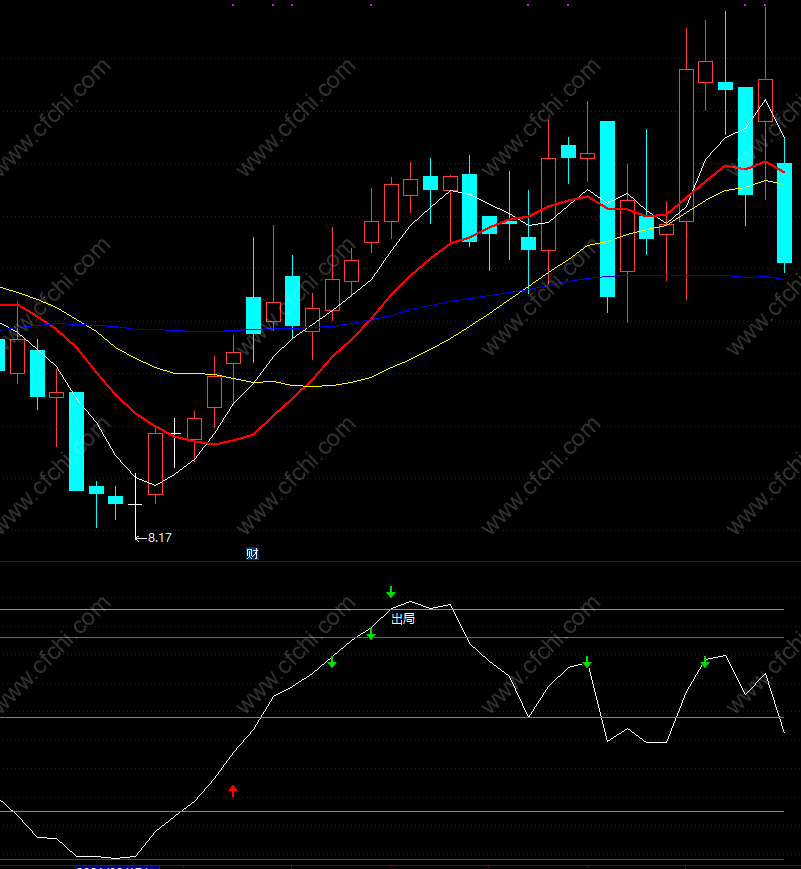Viewport: 801px width, 869px height.
Task: Click the red up-arrow buy signal
Action: pyautogui.click(x=233, y=790)
